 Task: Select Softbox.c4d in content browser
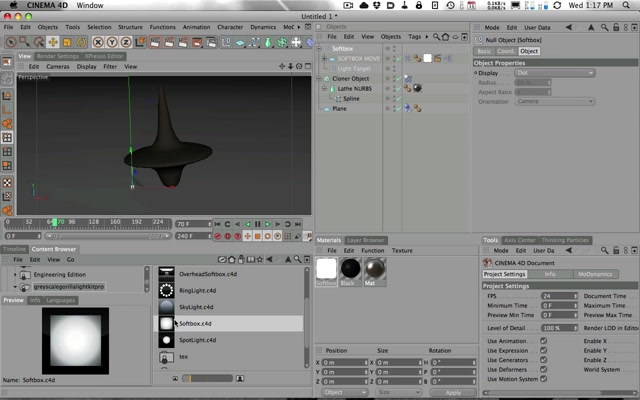point(229,323)
